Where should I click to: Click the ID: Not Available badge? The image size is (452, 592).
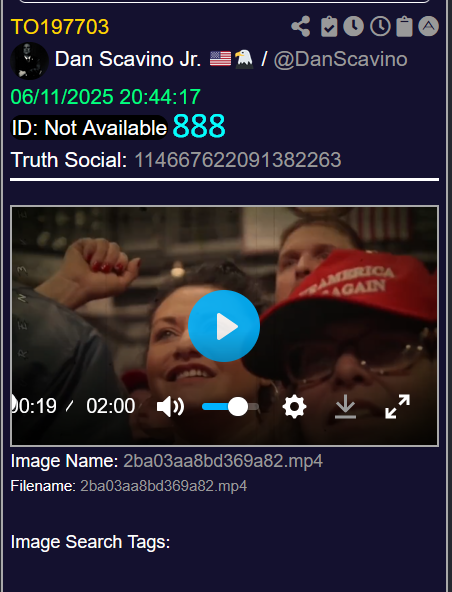pos(89,128)
